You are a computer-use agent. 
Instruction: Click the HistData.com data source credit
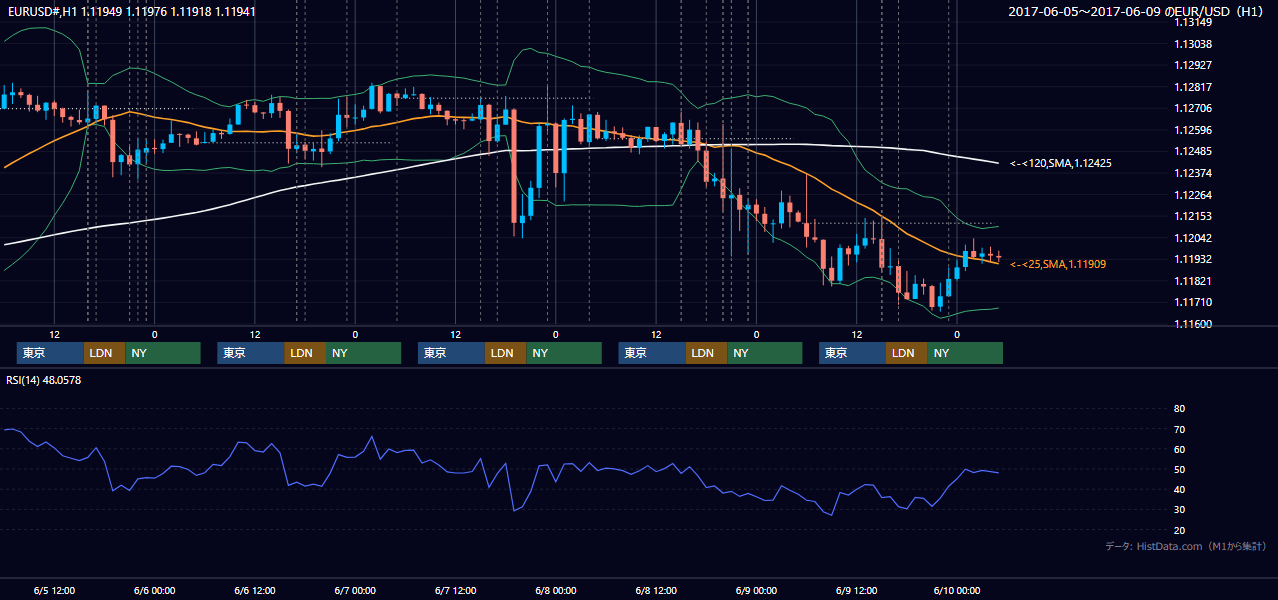click(1186, 546)
